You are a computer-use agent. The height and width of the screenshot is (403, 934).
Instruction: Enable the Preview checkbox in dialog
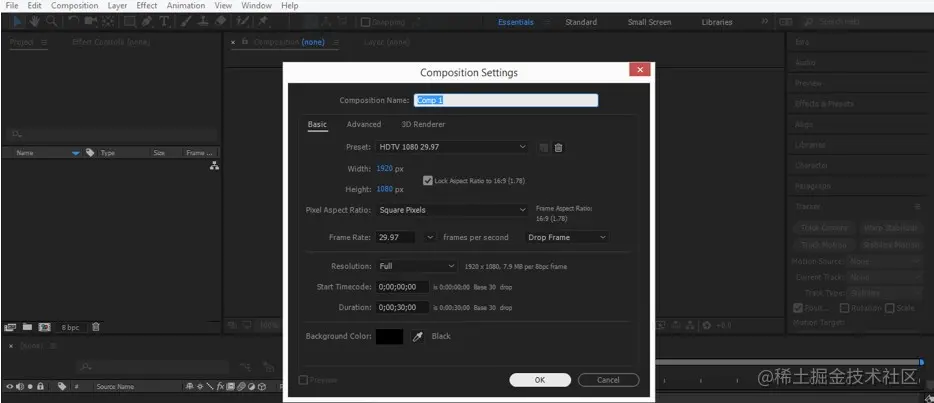tap(303, 380)
